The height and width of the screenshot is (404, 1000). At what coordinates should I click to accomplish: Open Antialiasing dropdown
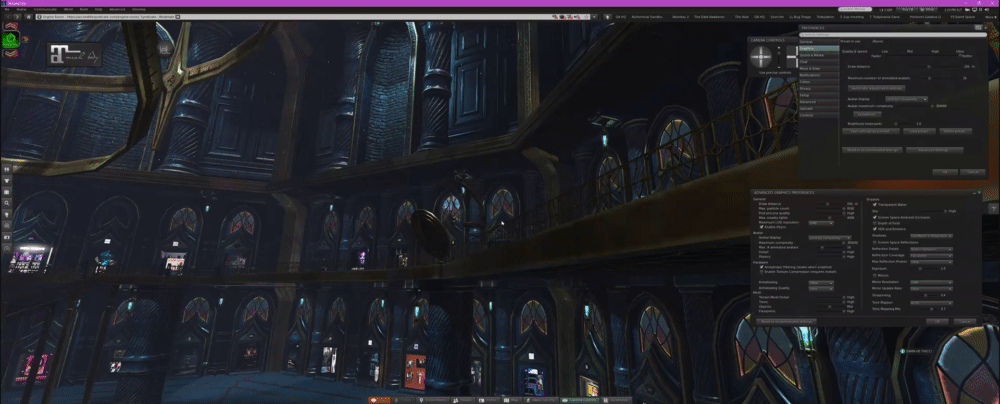pyautogui.click(x=821, y=283)
